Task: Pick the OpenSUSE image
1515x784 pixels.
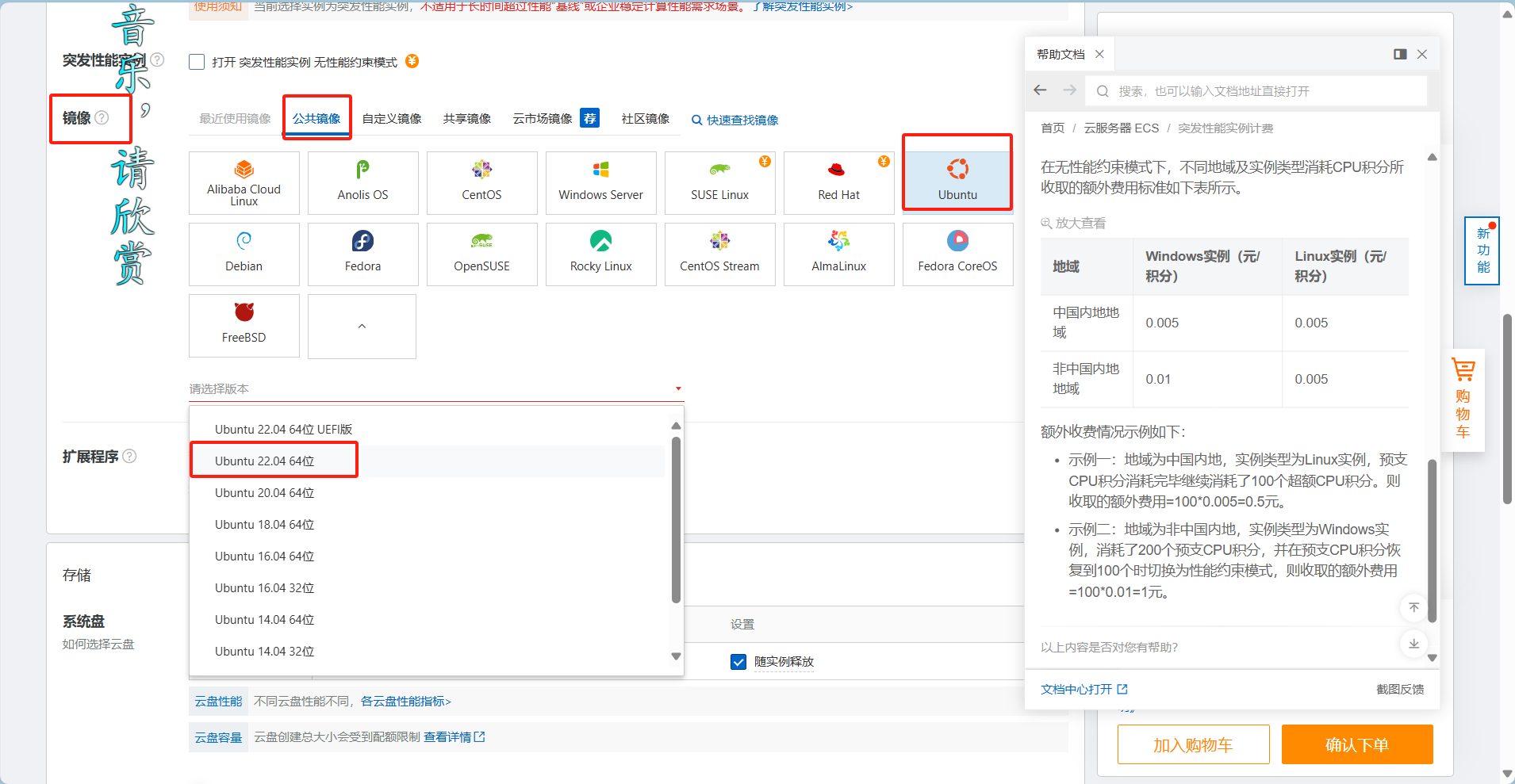Action: [x=482, y=254]
